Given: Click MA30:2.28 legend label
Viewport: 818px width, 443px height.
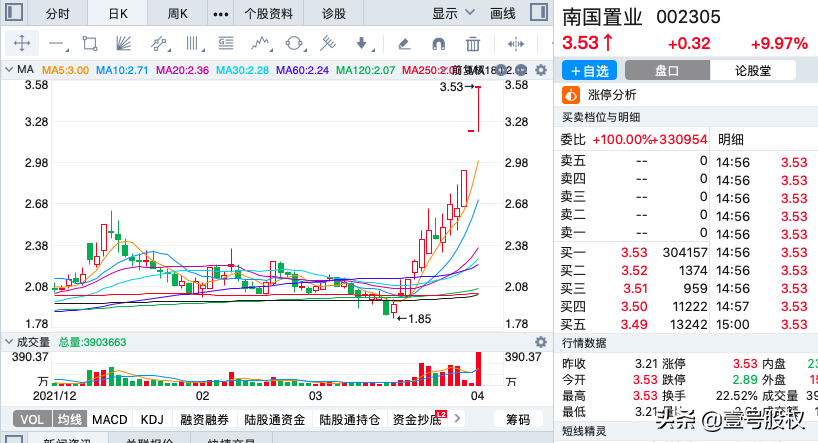Looking at the screenshot, I should (x=242, y=70).
